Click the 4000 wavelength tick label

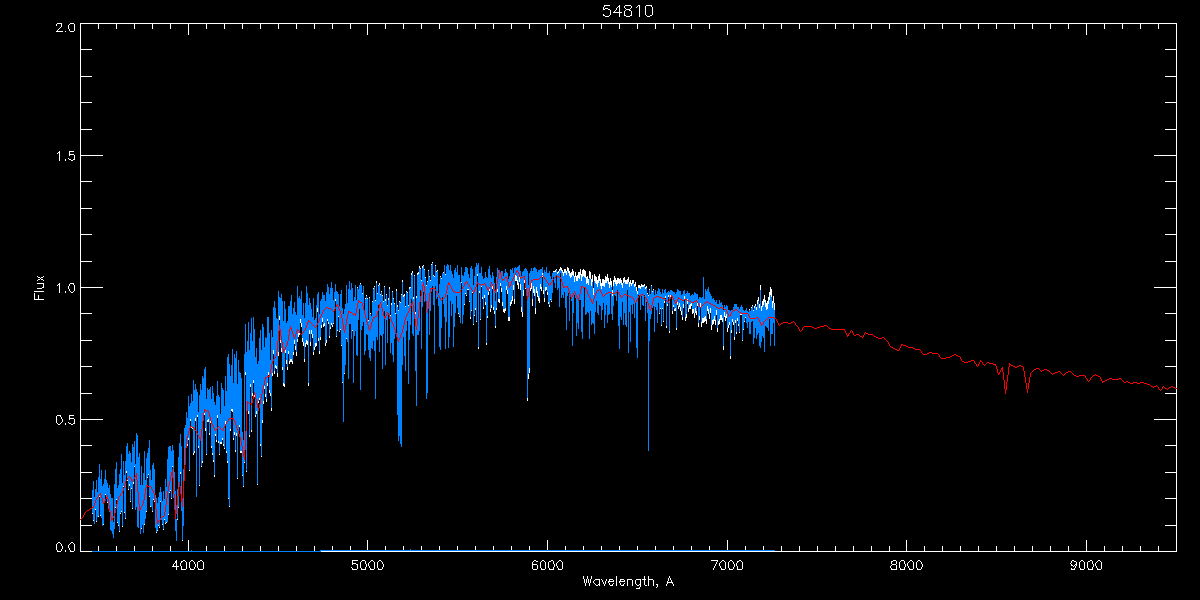pos(188,564)
